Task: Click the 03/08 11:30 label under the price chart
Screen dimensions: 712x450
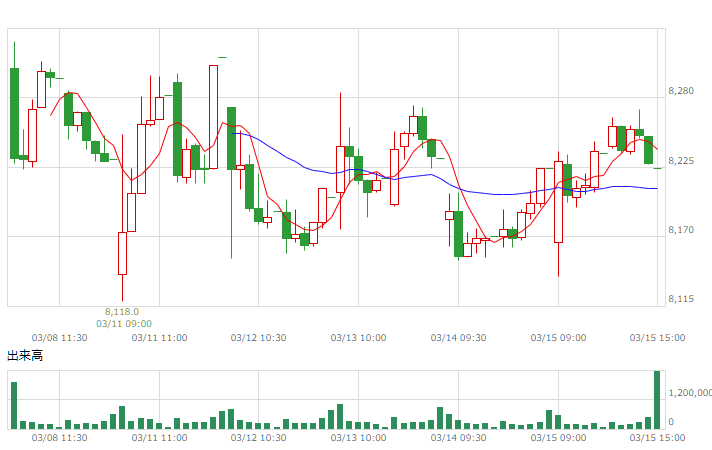Action: (x=59, y=338)
